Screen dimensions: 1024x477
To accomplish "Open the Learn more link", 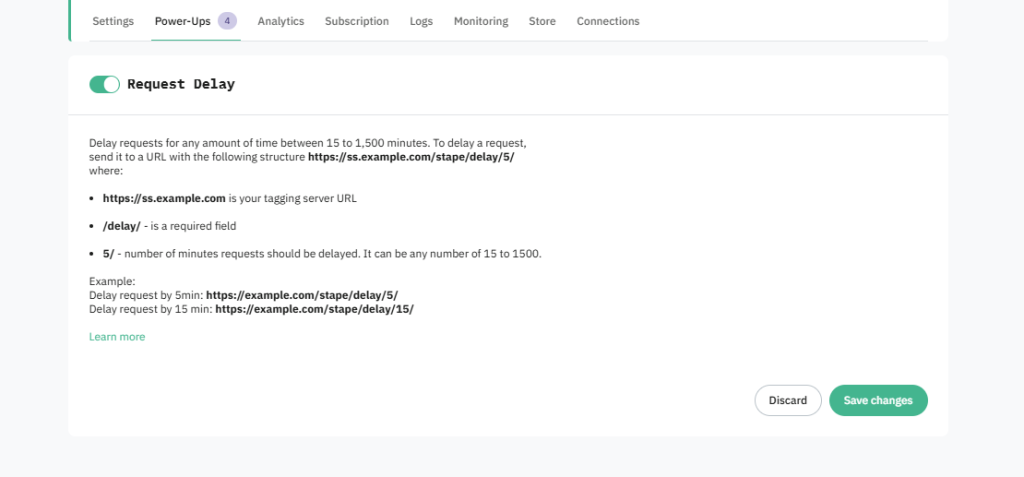I will [x=117, y=337].
